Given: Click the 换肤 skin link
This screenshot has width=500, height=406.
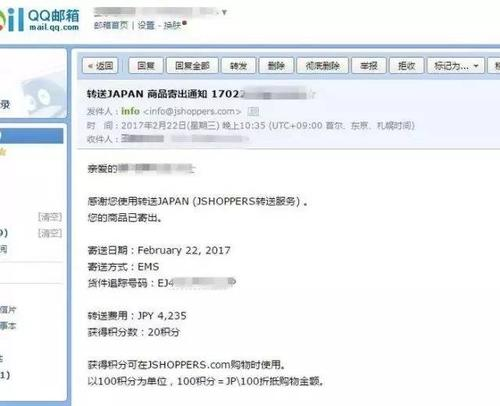Looking at the screenshot, I should coord(172,25).
